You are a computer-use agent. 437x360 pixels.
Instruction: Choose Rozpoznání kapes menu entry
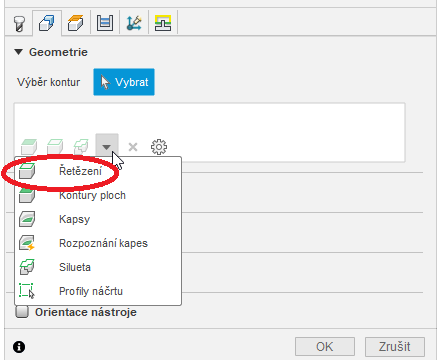(x=98, y=243)
